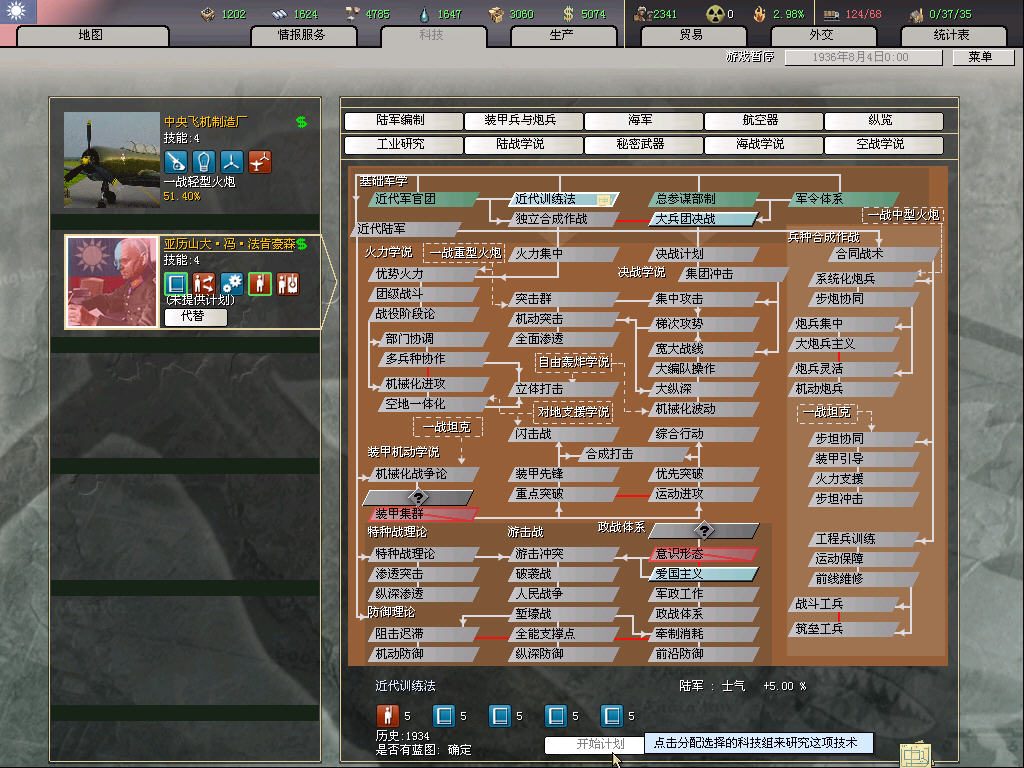The height and width of the screenshot is (768, 1024).
Task: Click the question-mark tech tile above 装甲集群
Action: point(419,497)
